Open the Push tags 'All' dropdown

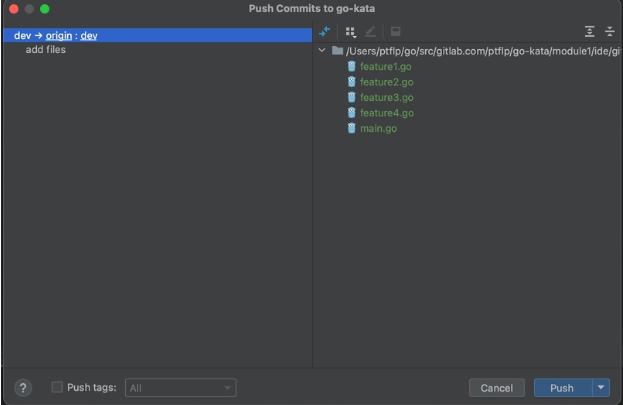point(180,388)
